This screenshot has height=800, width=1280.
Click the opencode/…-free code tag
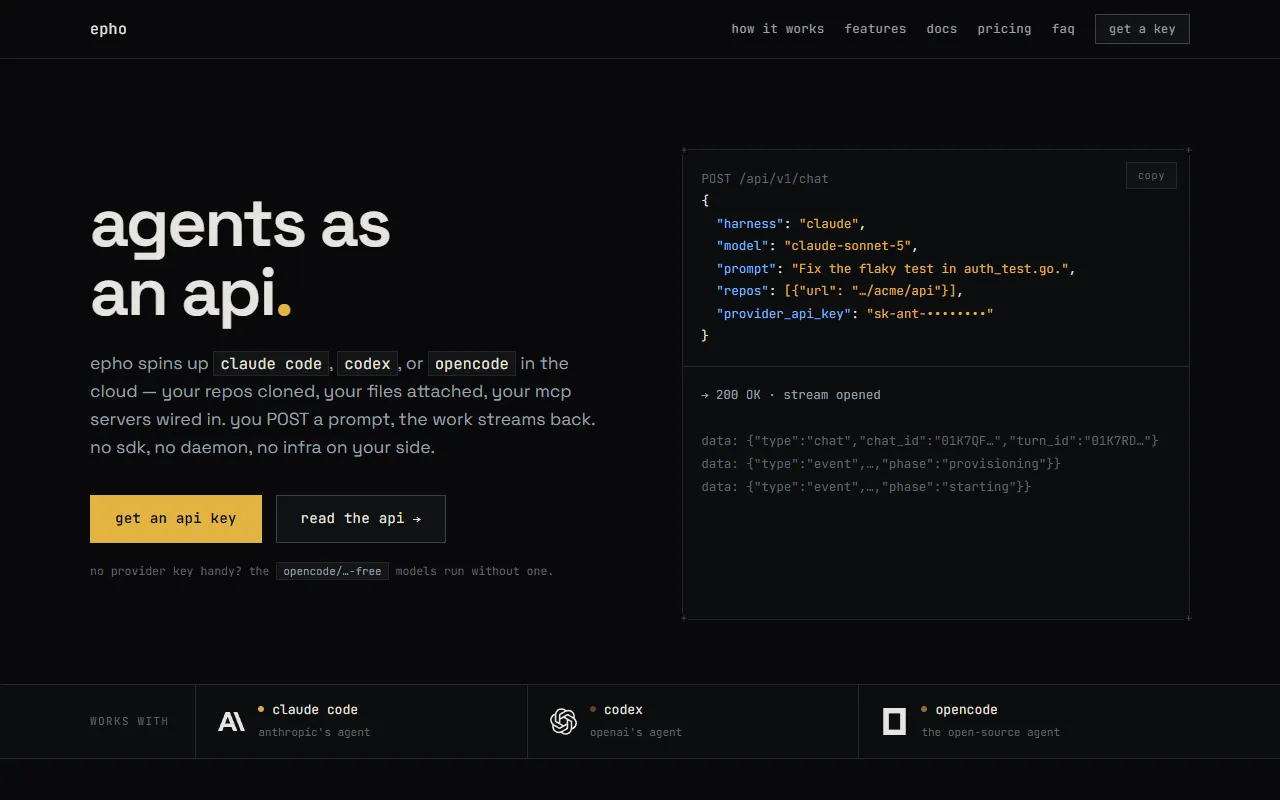pyautogui.click(x=332, y=572)
